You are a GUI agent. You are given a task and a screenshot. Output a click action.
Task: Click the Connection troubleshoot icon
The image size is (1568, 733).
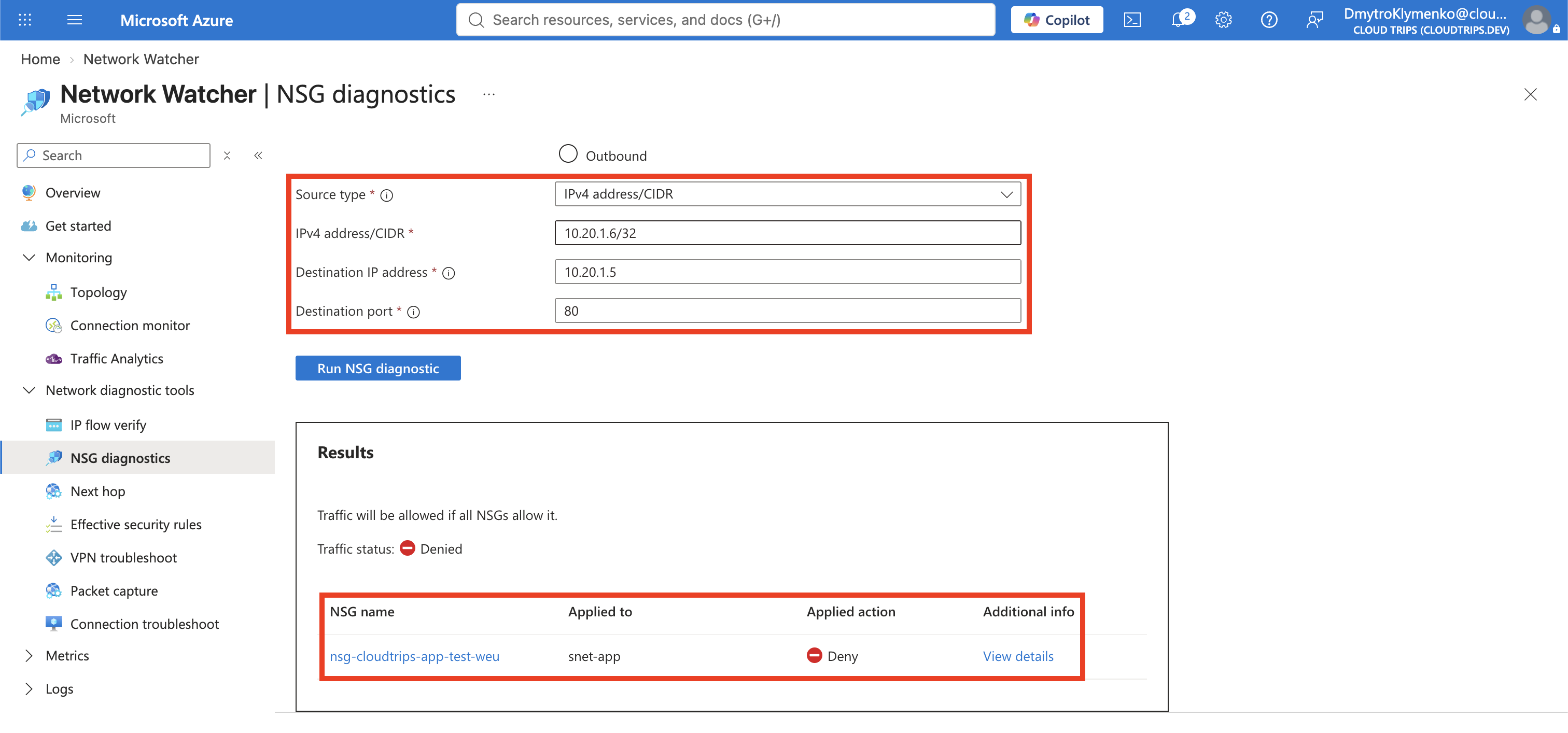coord(53,624)
